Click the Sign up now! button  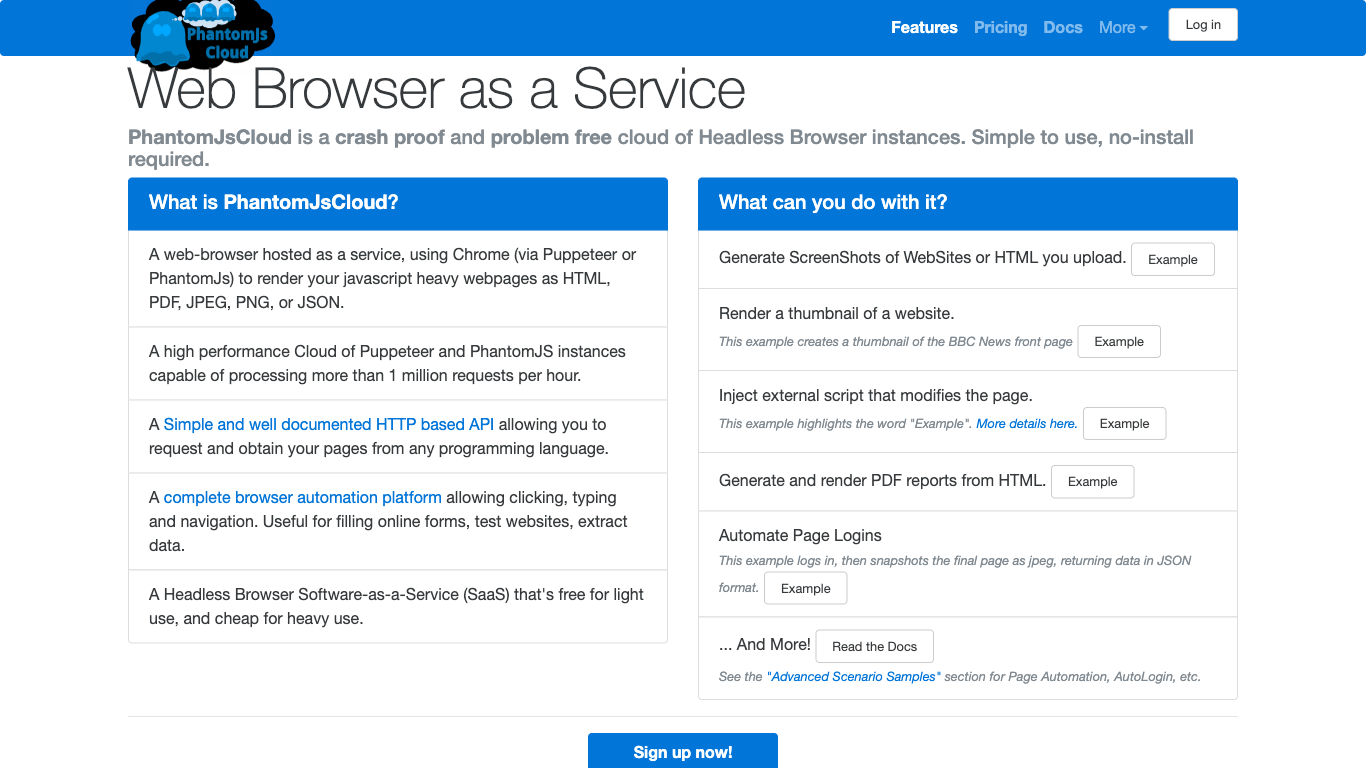click(x=683, y=752)
